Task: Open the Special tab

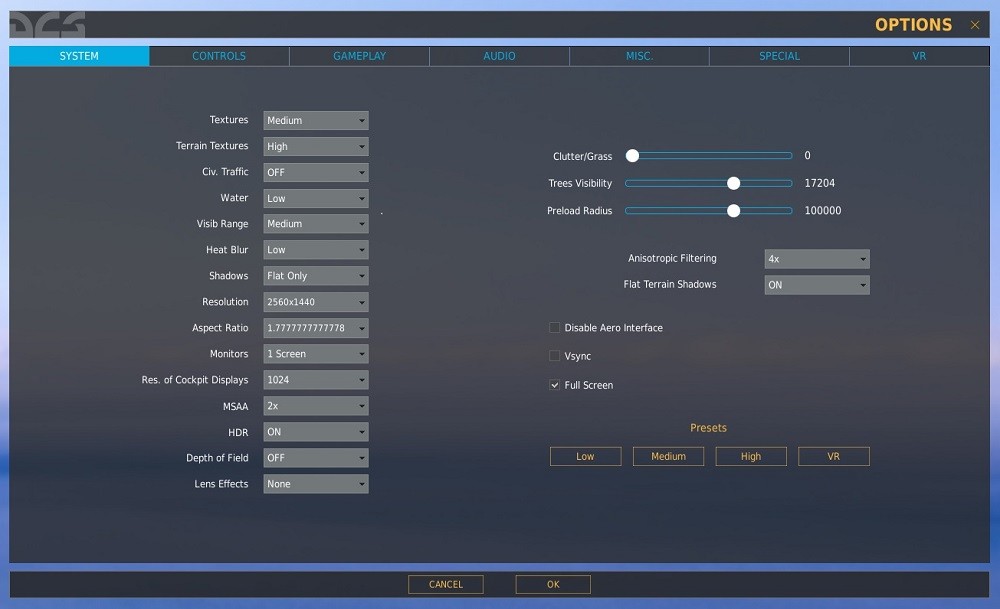Action: 779,56
